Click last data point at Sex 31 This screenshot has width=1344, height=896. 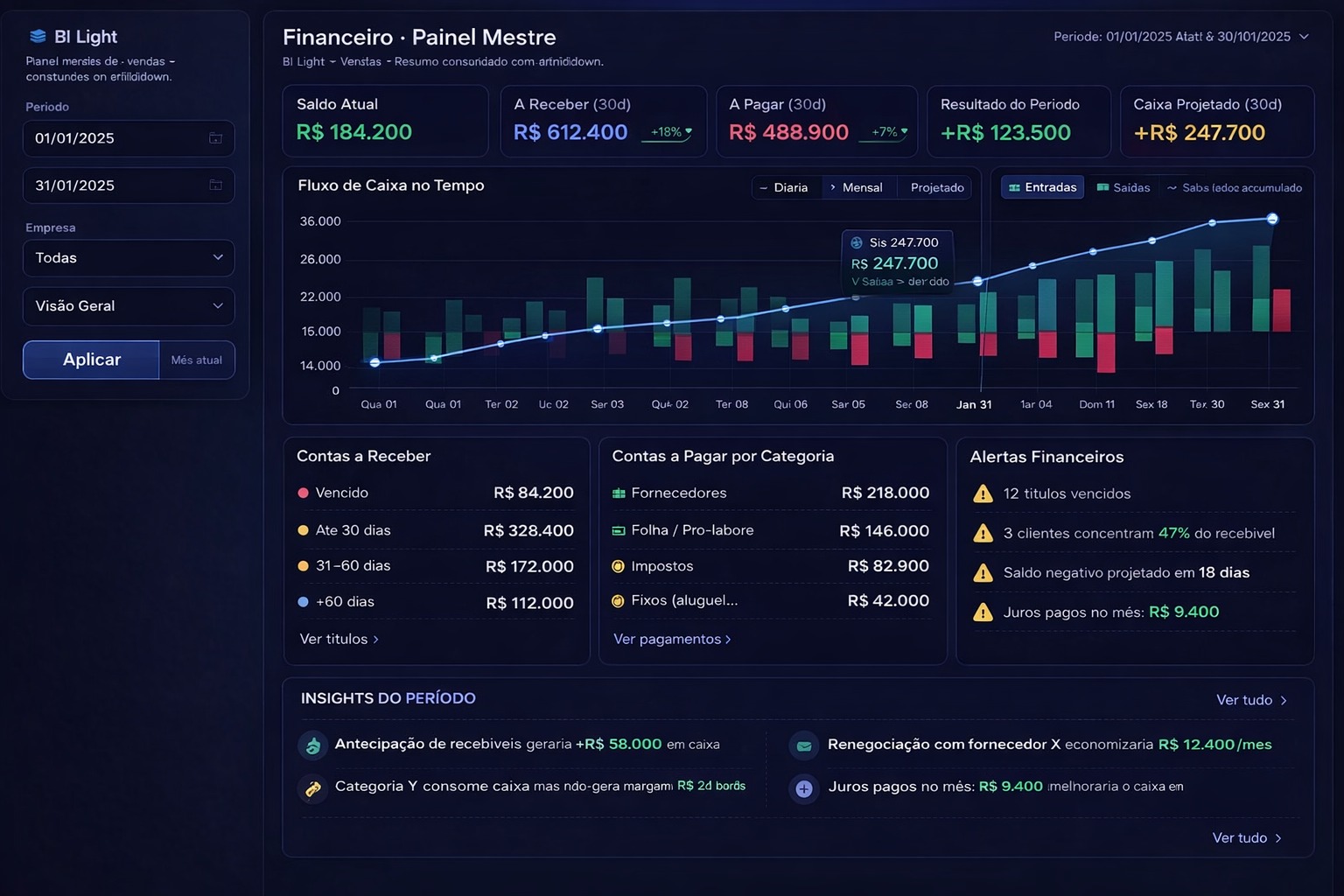(1272, 219)
